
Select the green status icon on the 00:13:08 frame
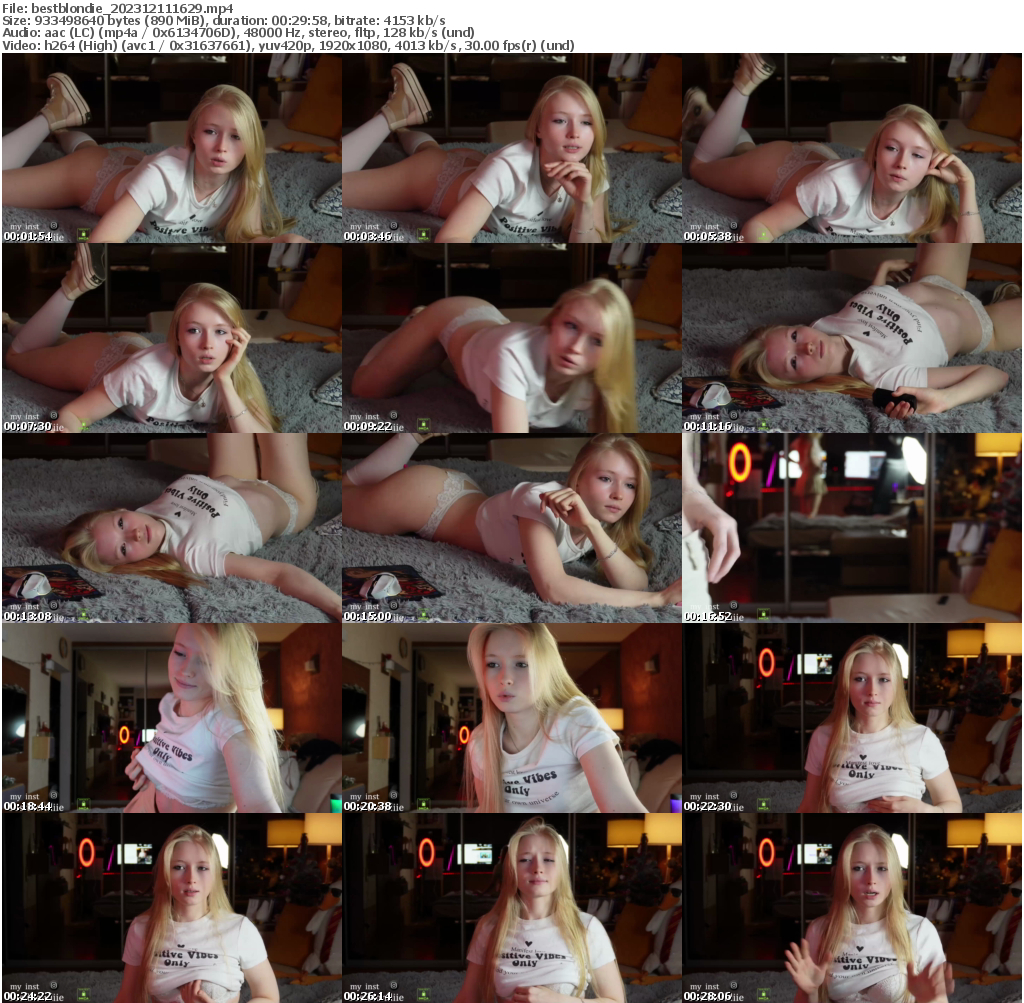click(83, 613)
